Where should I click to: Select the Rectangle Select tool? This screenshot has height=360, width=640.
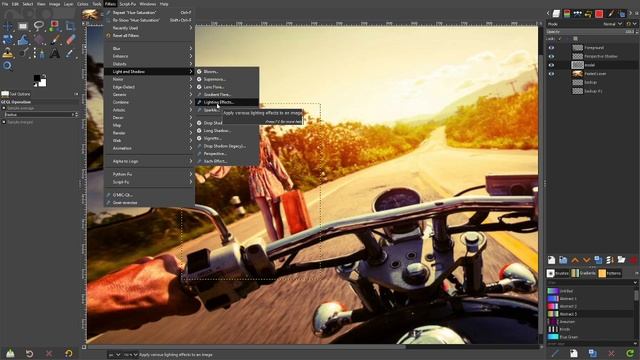[23, 27]
